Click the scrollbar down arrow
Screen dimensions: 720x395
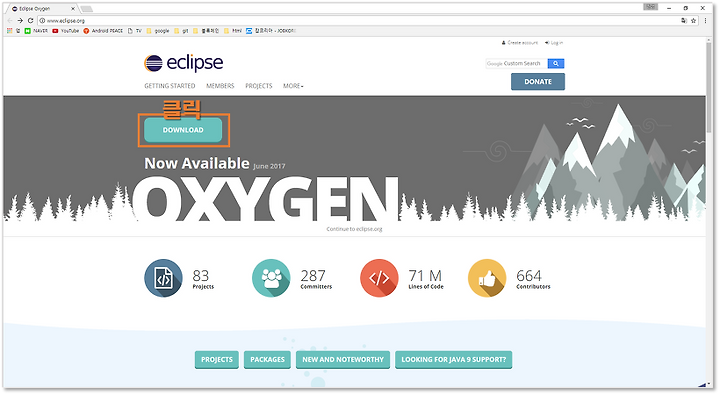709,385
